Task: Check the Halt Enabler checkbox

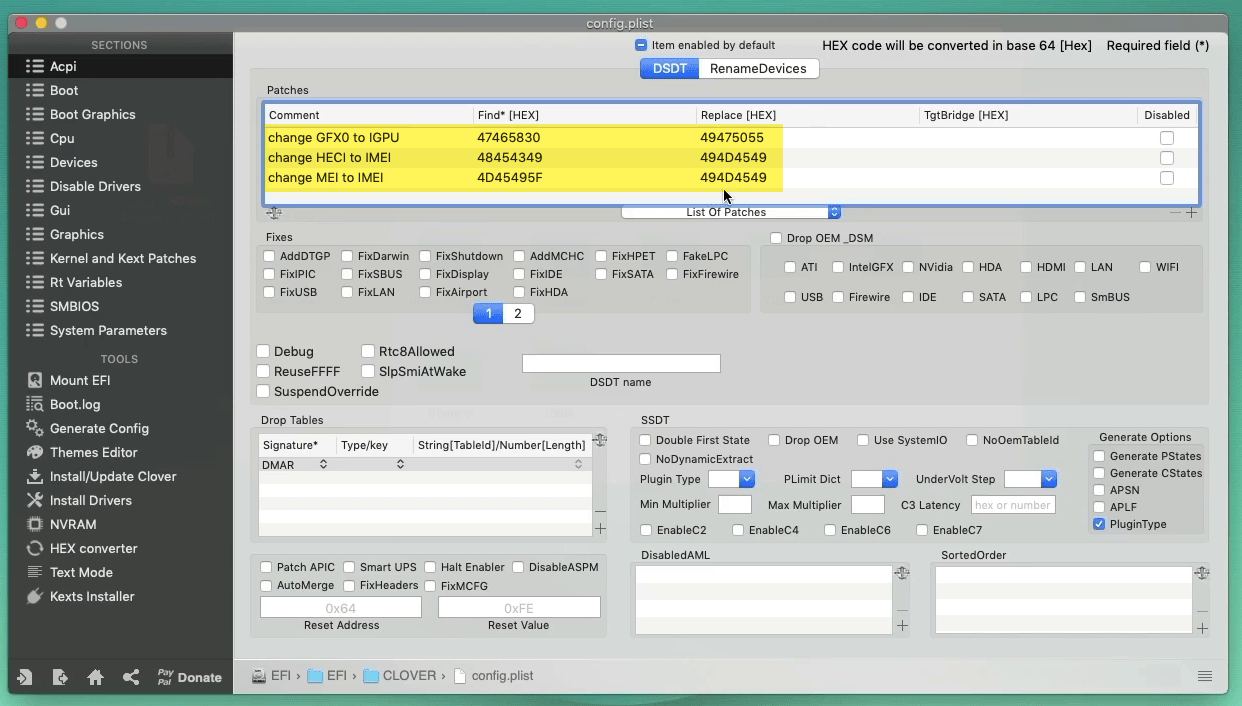Action: pos(430,567)
